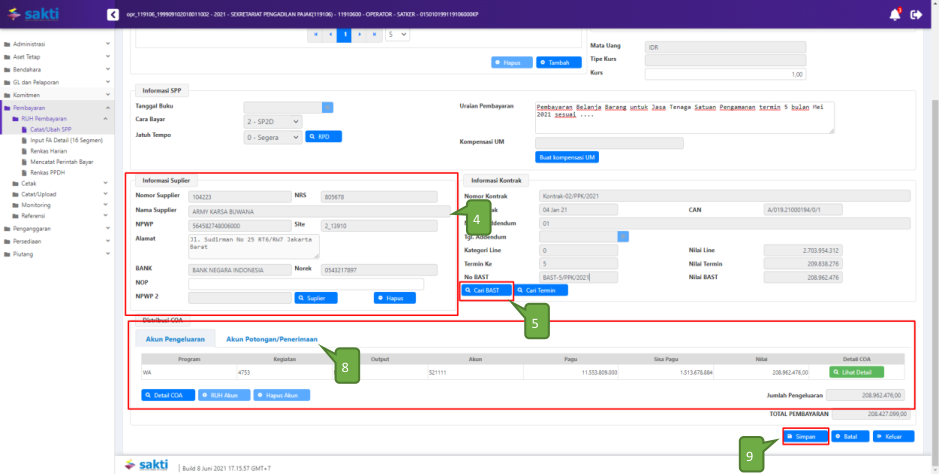
Task: Open Tanggal Buku calendar picker icon
Action: [x=327, y=107]
